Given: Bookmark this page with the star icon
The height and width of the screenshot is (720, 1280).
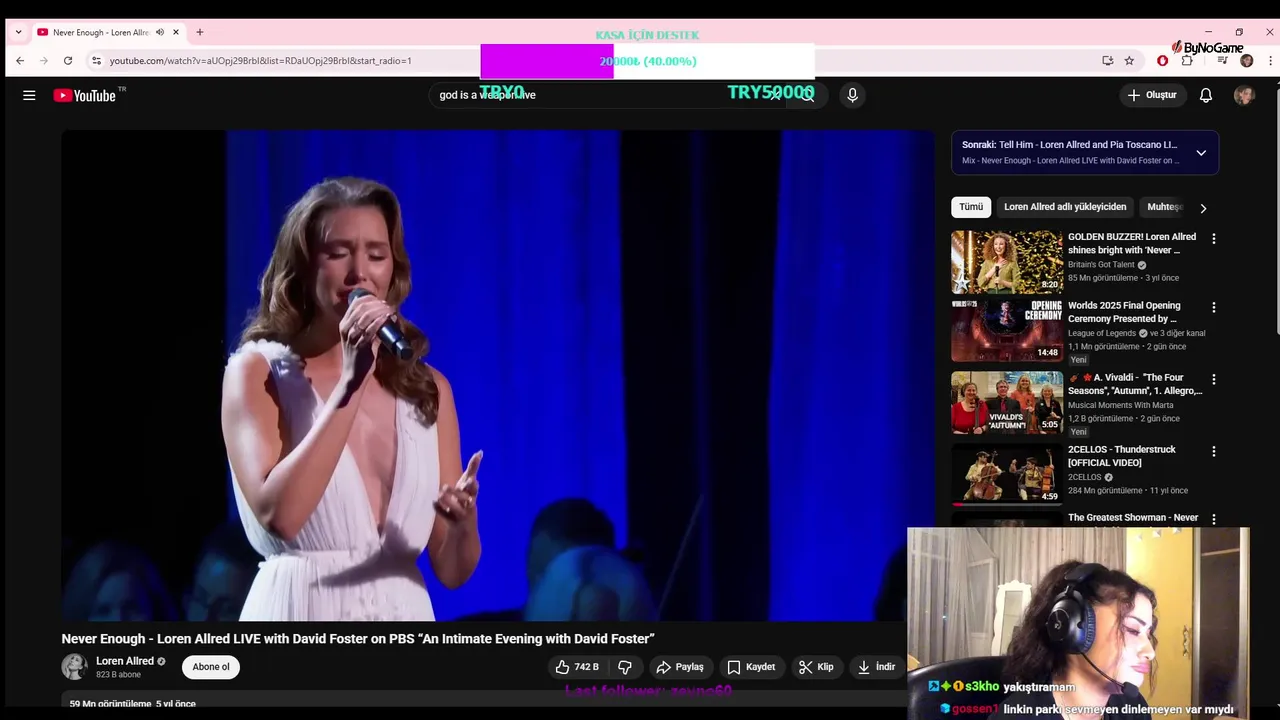Looking at the screenshot, I should 1129,61.
